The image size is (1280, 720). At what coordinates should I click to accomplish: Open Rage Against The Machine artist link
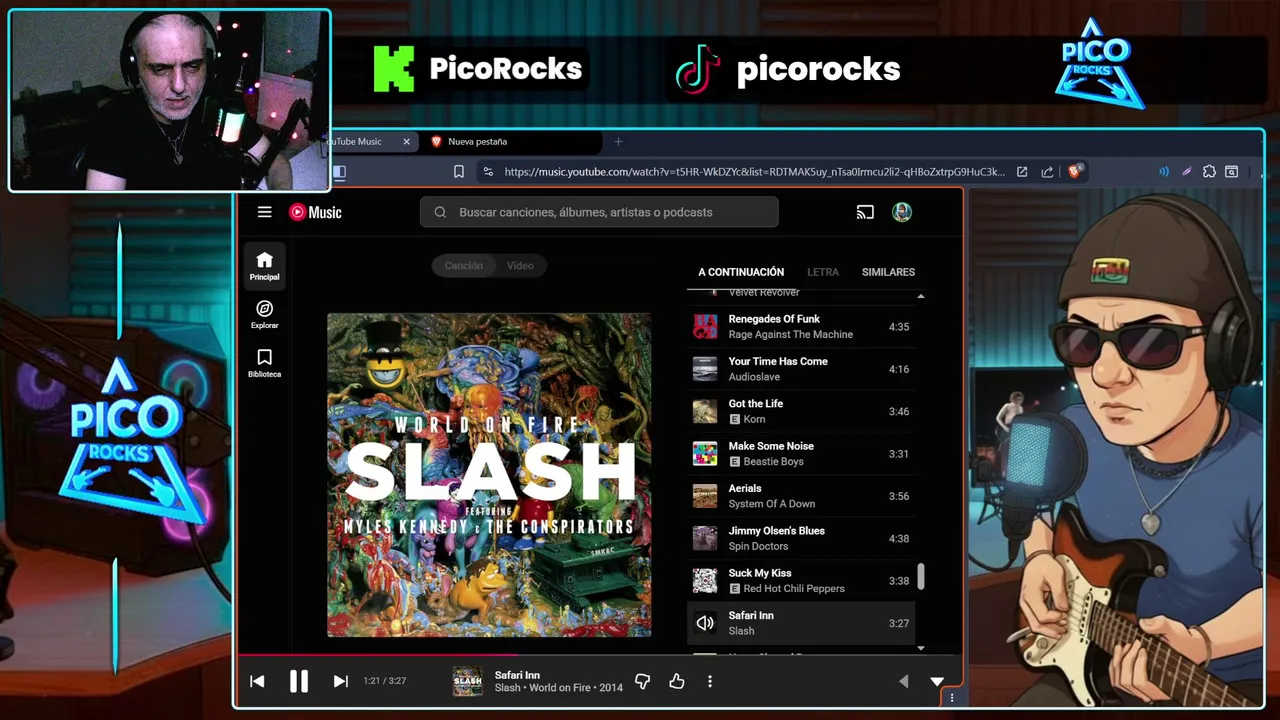(x=791, y=334)
